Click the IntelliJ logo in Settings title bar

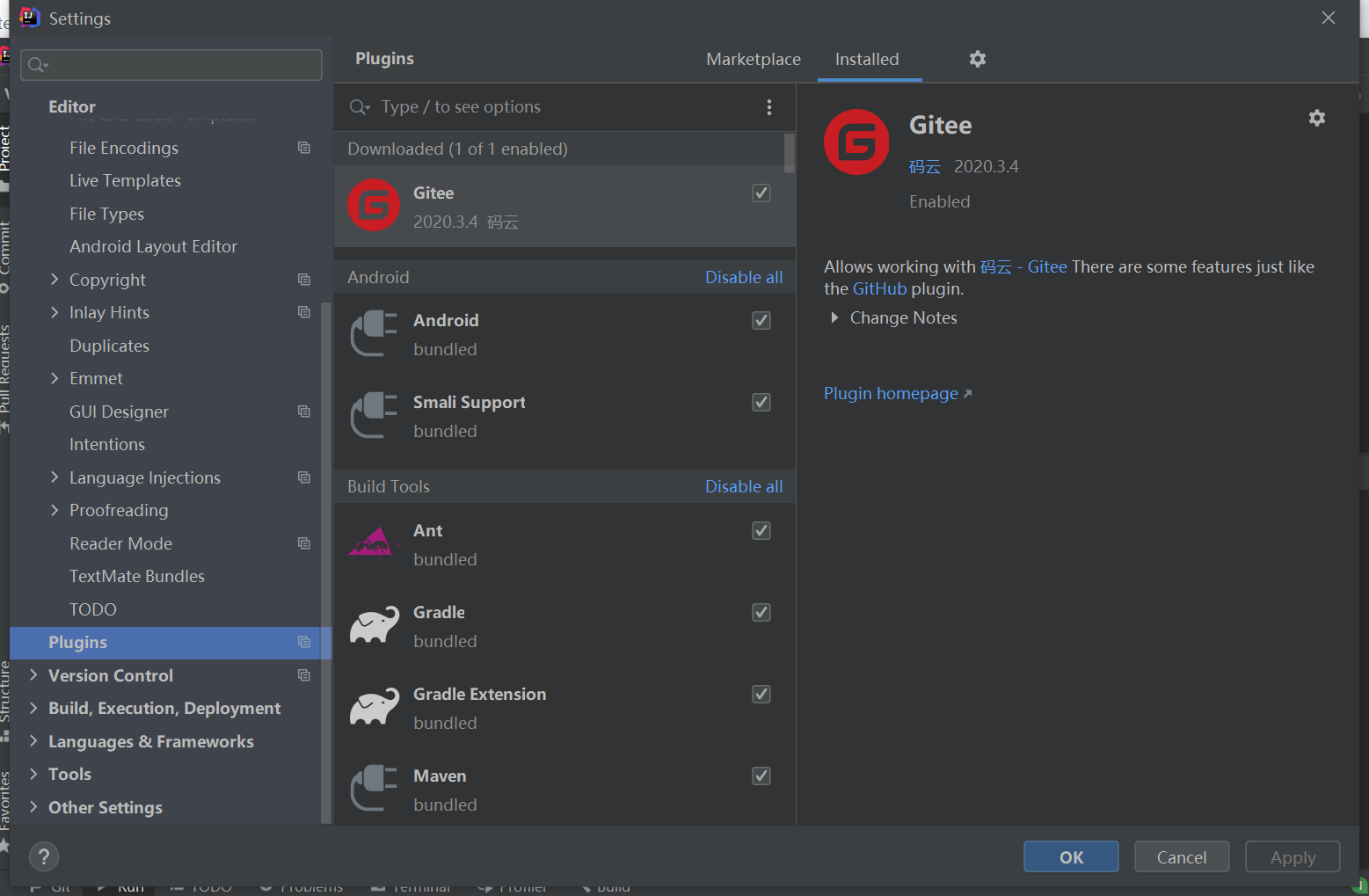tap(30, 18)
